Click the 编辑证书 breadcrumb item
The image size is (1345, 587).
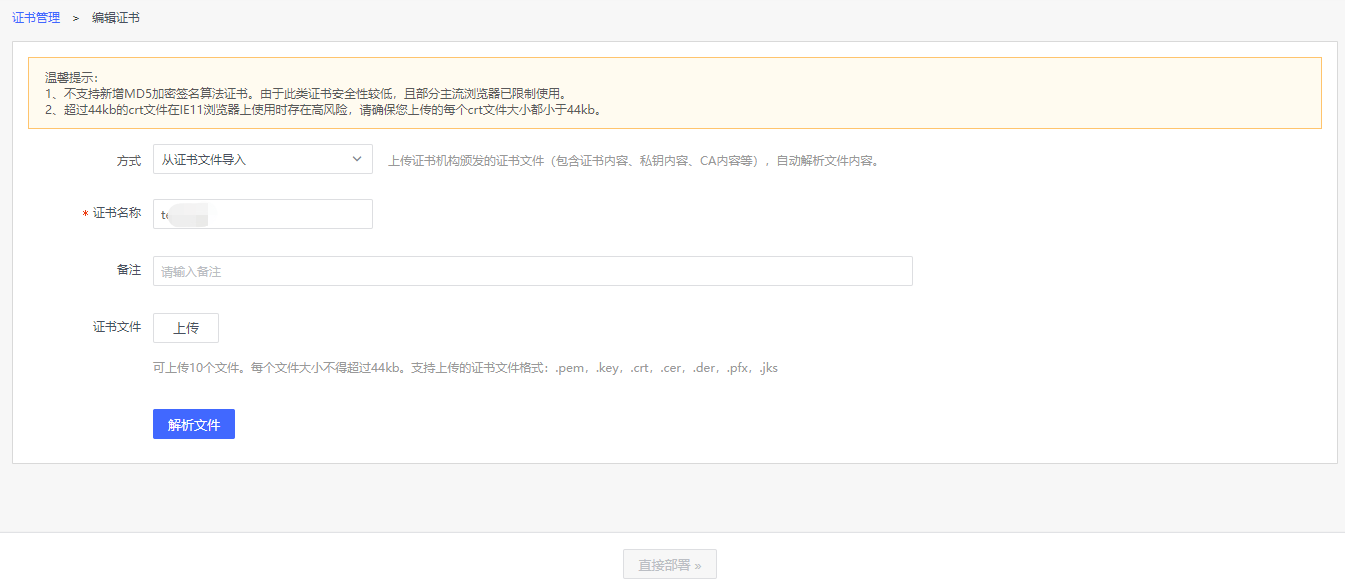(116, 18)
